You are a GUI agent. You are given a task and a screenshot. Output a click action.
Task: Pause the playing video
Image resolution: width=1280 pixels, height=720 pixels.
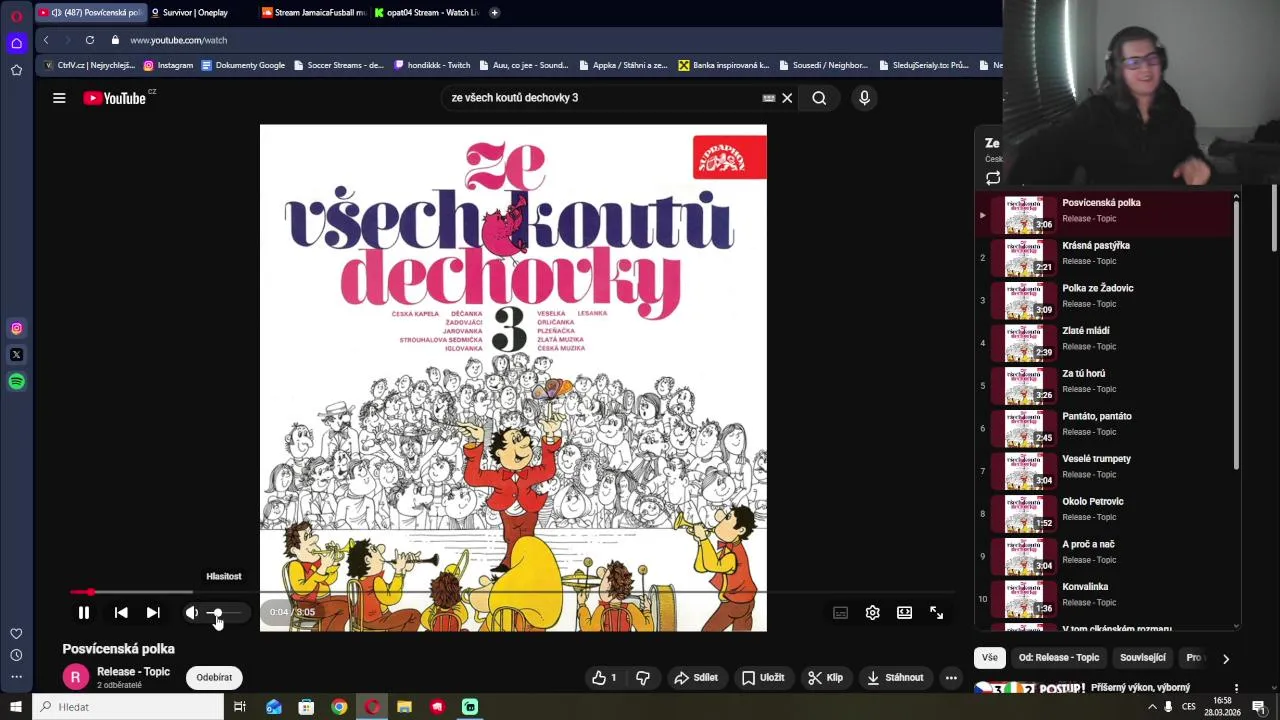pos(84,612)
